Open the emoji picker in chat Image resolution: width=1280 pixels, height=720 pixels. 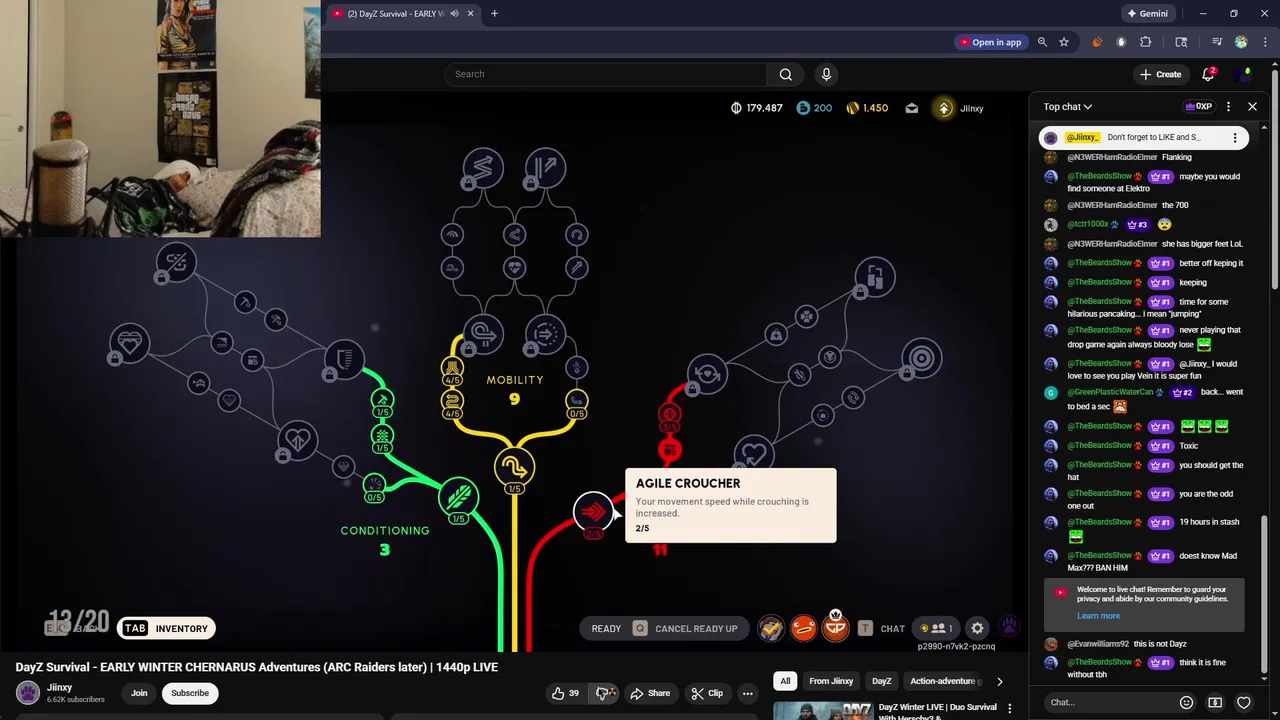[x=1186, y=702]
